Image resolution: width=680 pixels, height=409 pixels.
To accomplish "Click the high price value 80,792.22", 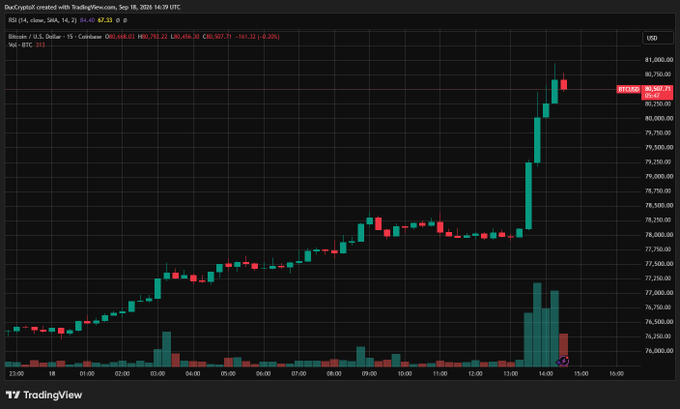I will pos(154,37).
